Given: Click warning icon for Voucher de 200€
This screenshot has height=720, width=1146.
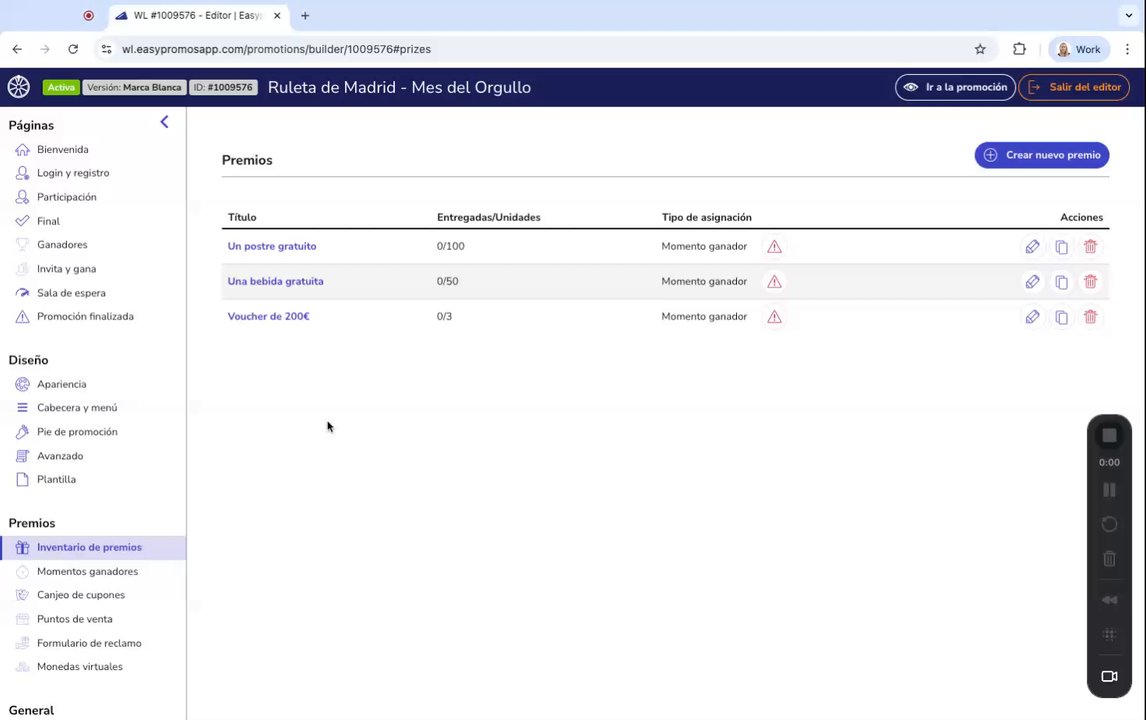Looking at the screenshot, I should click(x=774, y=317).
